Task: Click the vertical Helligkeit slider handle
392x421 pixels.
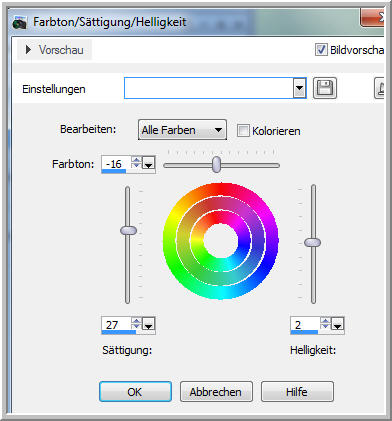Action: tap(313, 242)
